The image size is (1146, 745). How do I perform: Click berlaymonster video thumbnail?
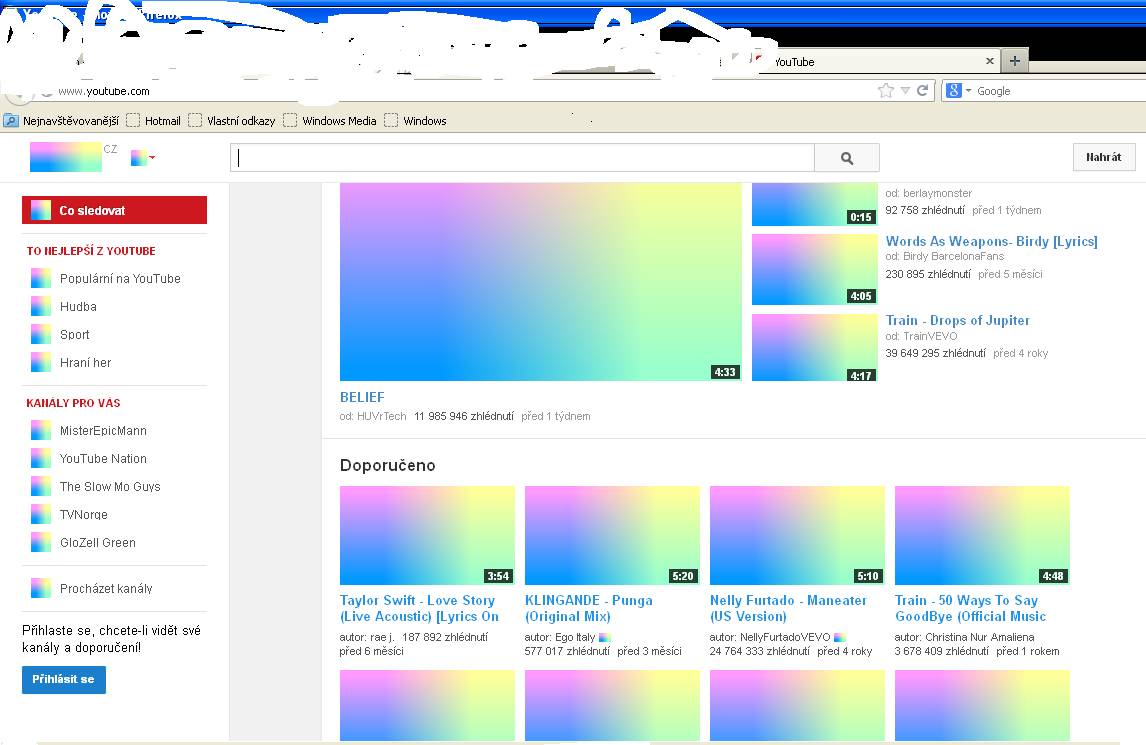pos(814,204)
